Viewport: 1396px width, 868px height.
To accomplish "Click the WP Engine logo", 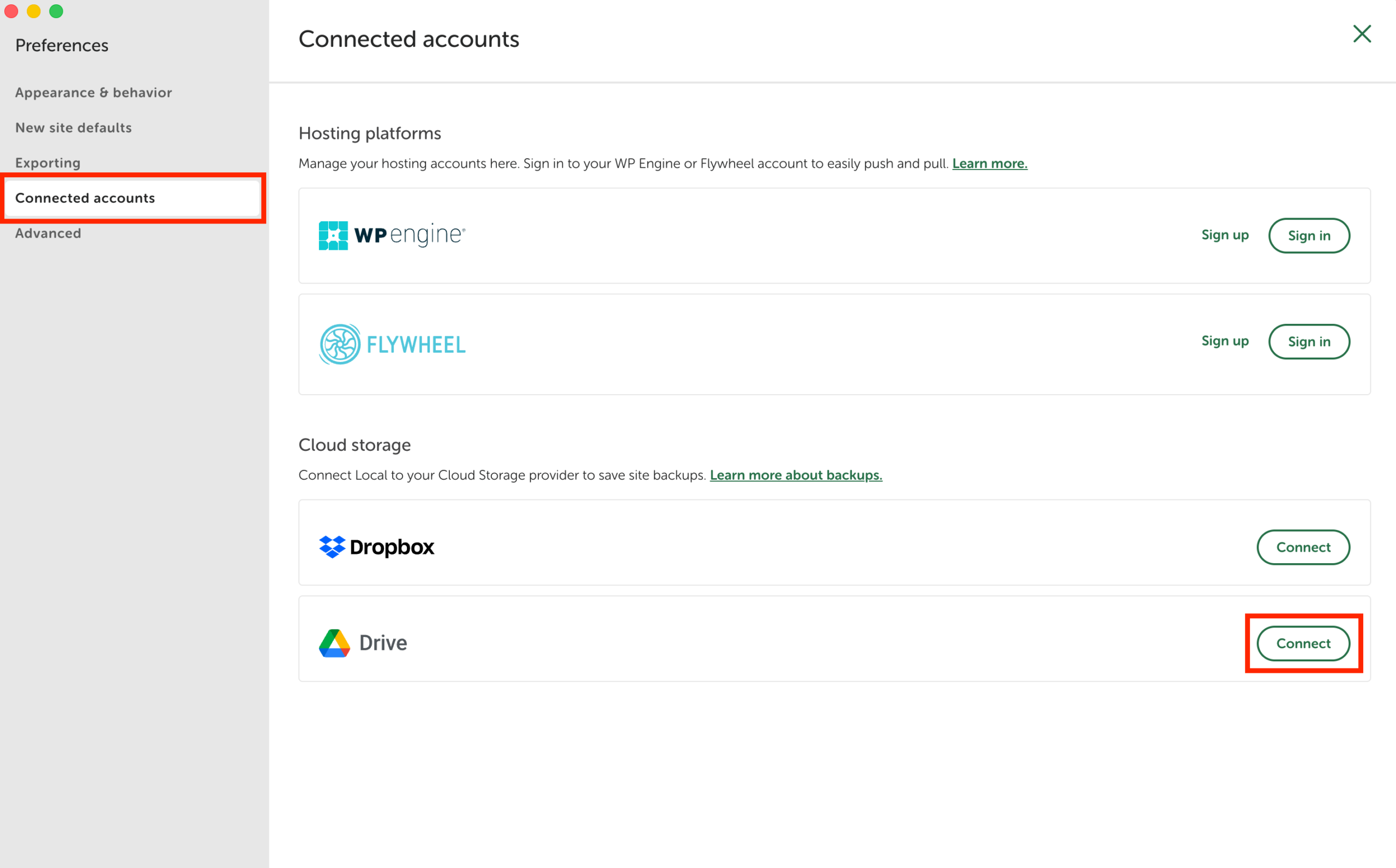I will [x=392, y=236].
